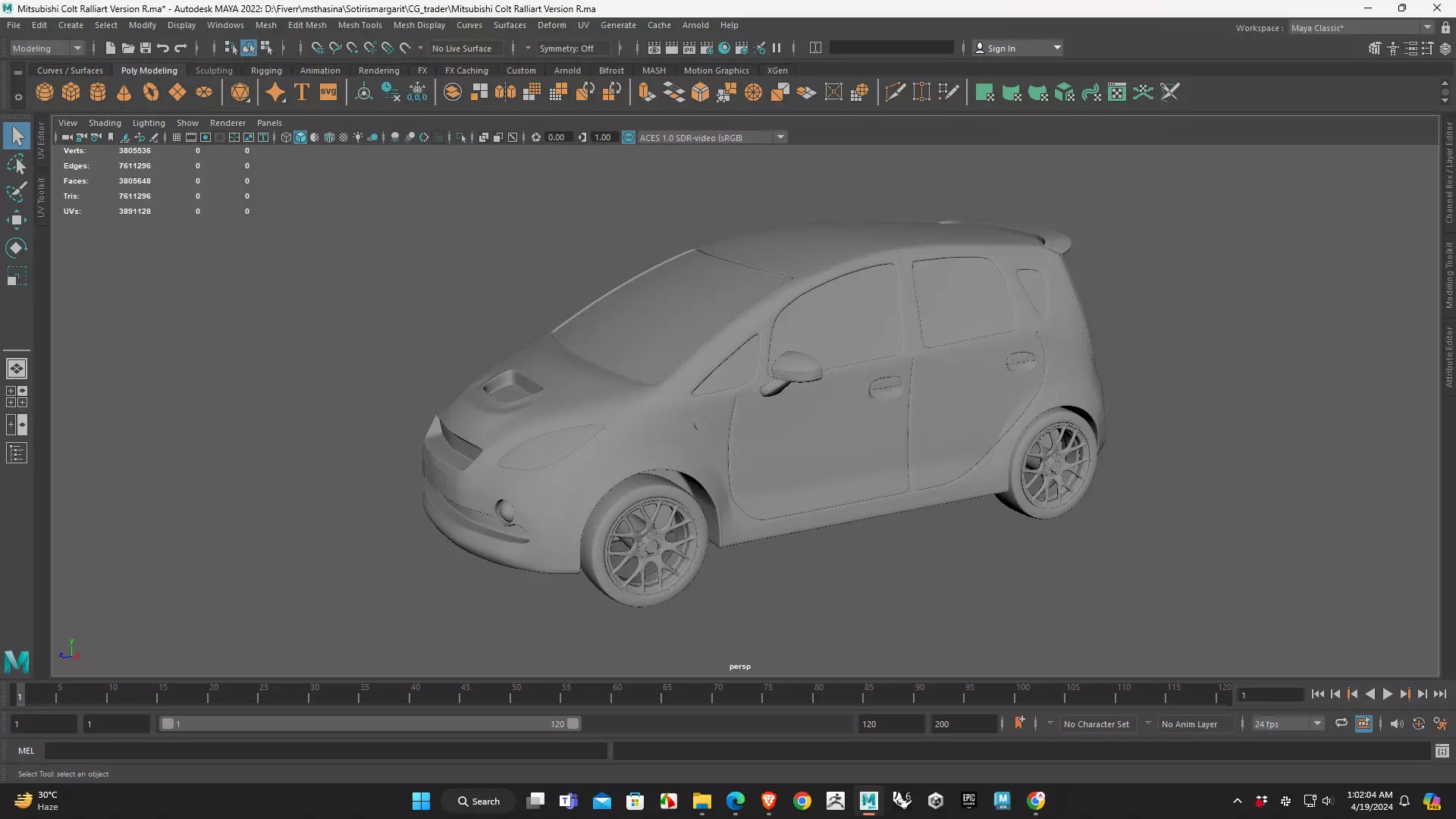Toggle smooth shade all in viewport
This screenshot has height=819, width=1456.
tap(300, 137)
